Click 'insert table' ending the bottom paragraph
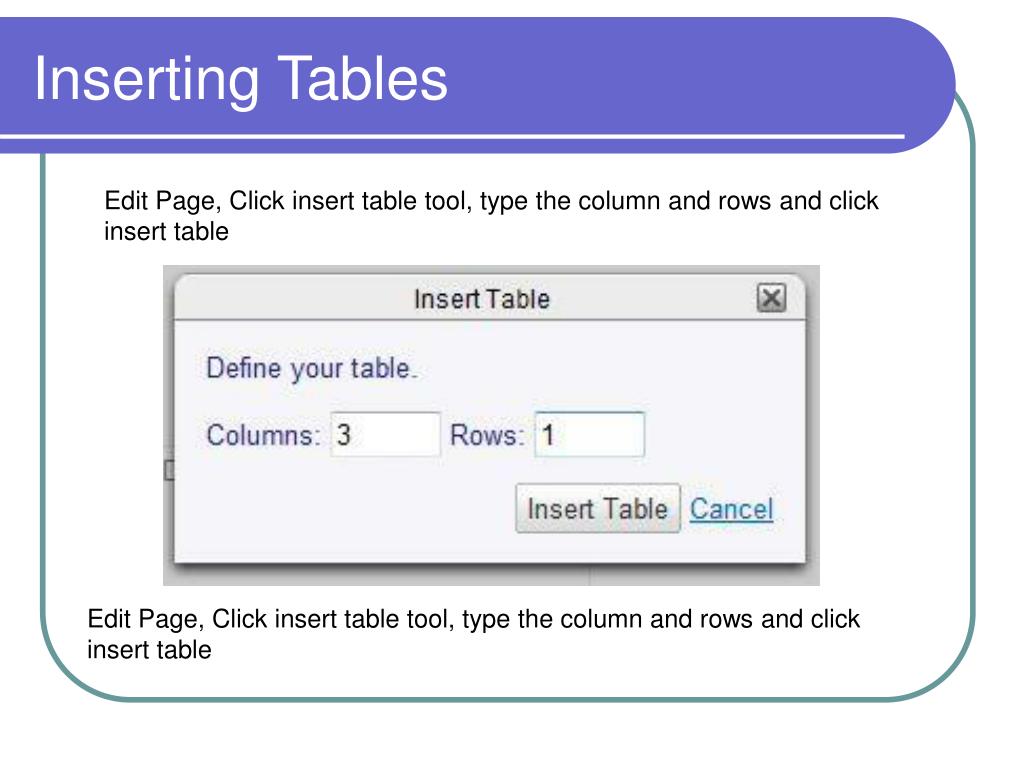Screen dimensions: 1024x768 (x=150, y=650)
